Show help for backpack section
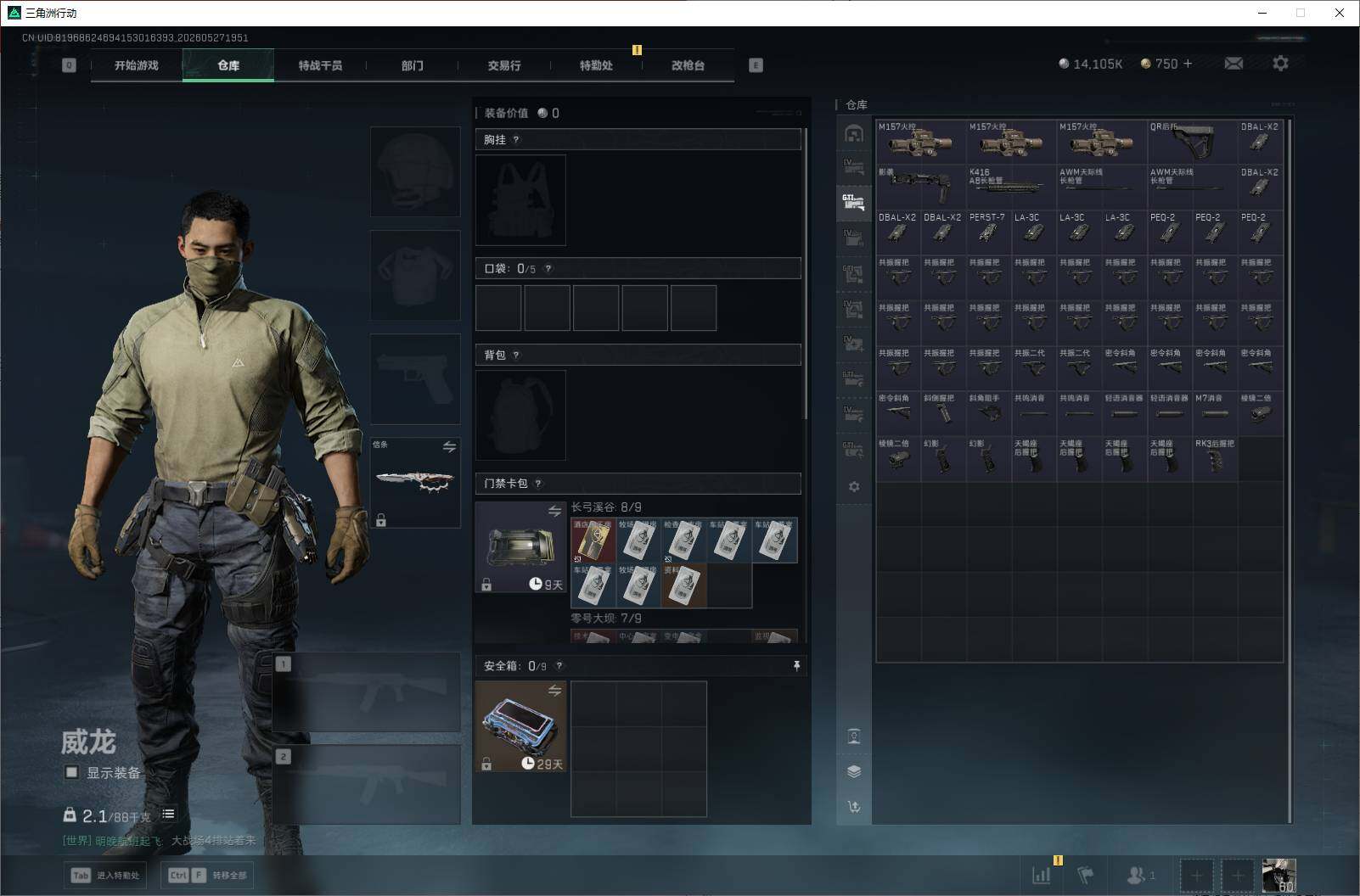The image size is (1360, 896). (516, 356)
